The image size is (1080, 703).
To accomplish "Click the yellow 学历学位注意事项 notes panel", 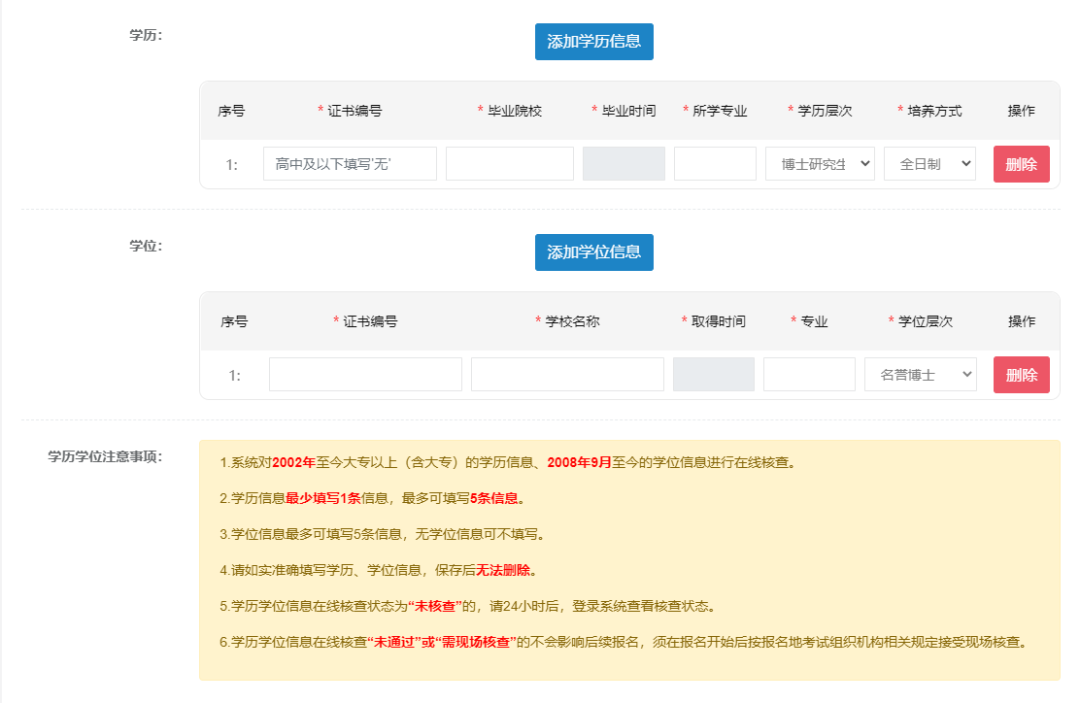I will point(630,560).
